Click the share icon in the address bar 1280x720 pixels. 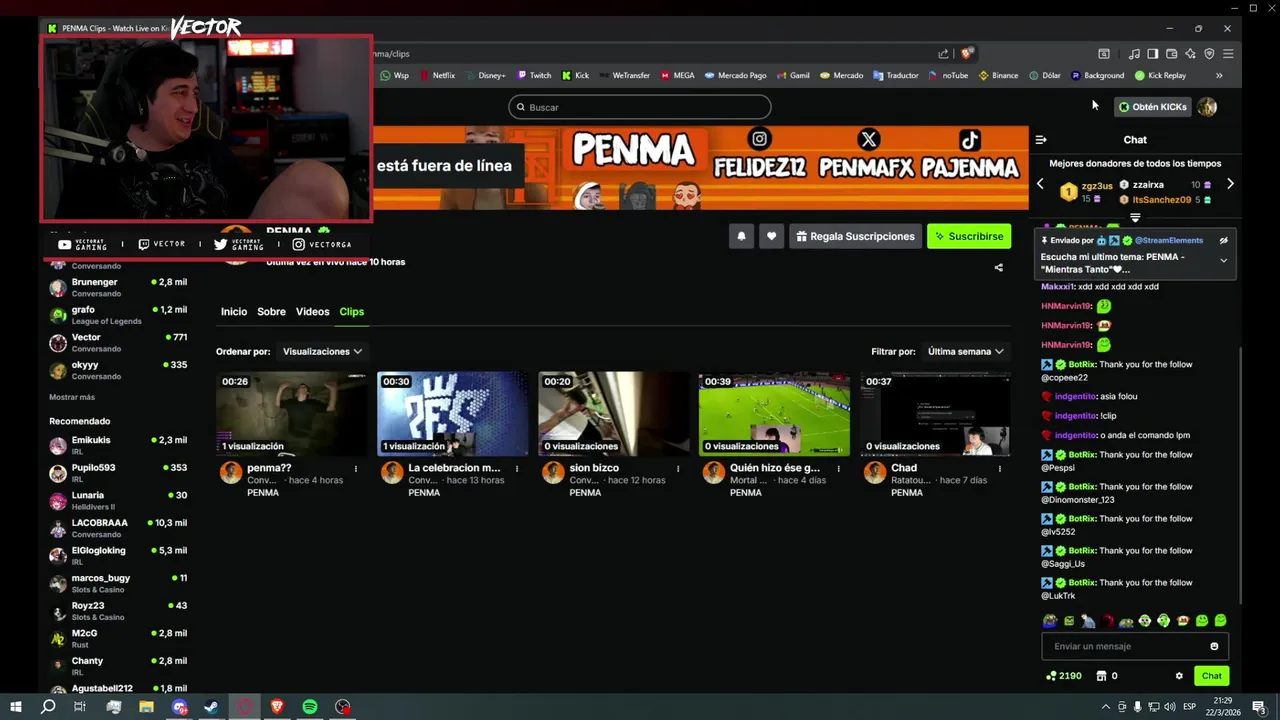tap(943, 54)
